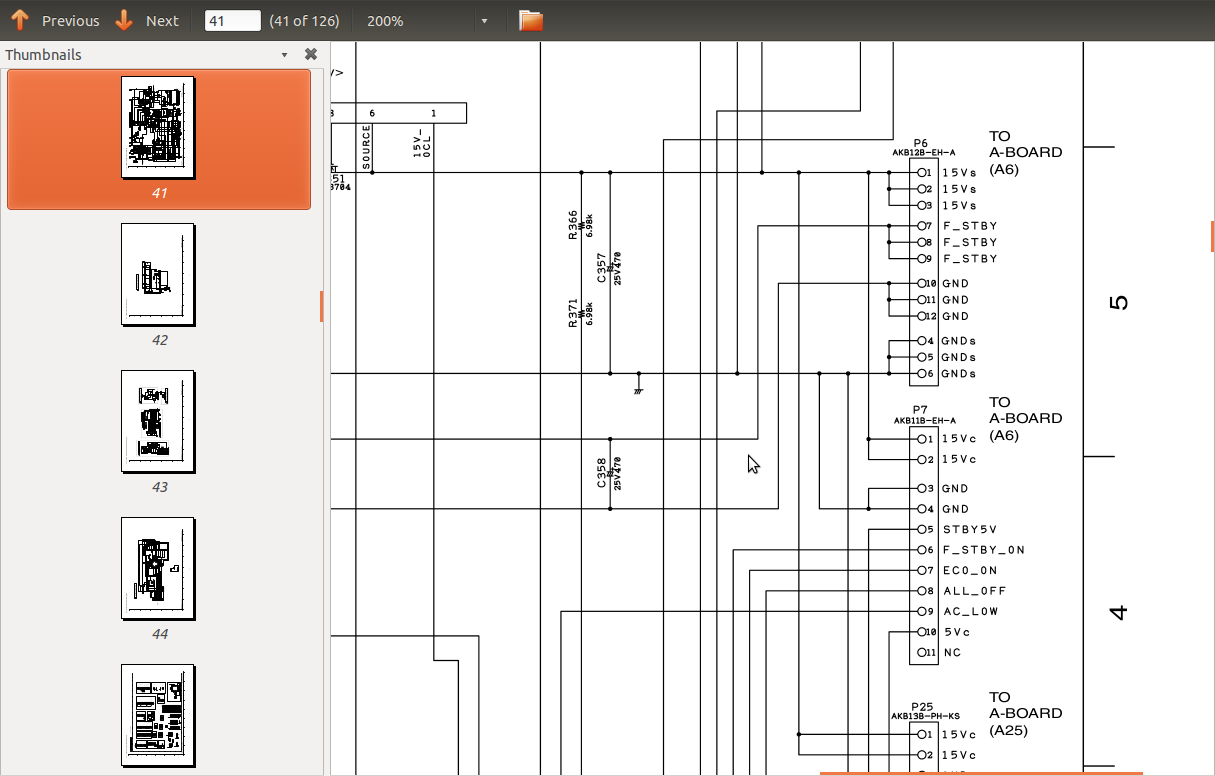Close the Thumbnails sidebar with the X
Screen dimensions: 1215x776
coord(311,55)
